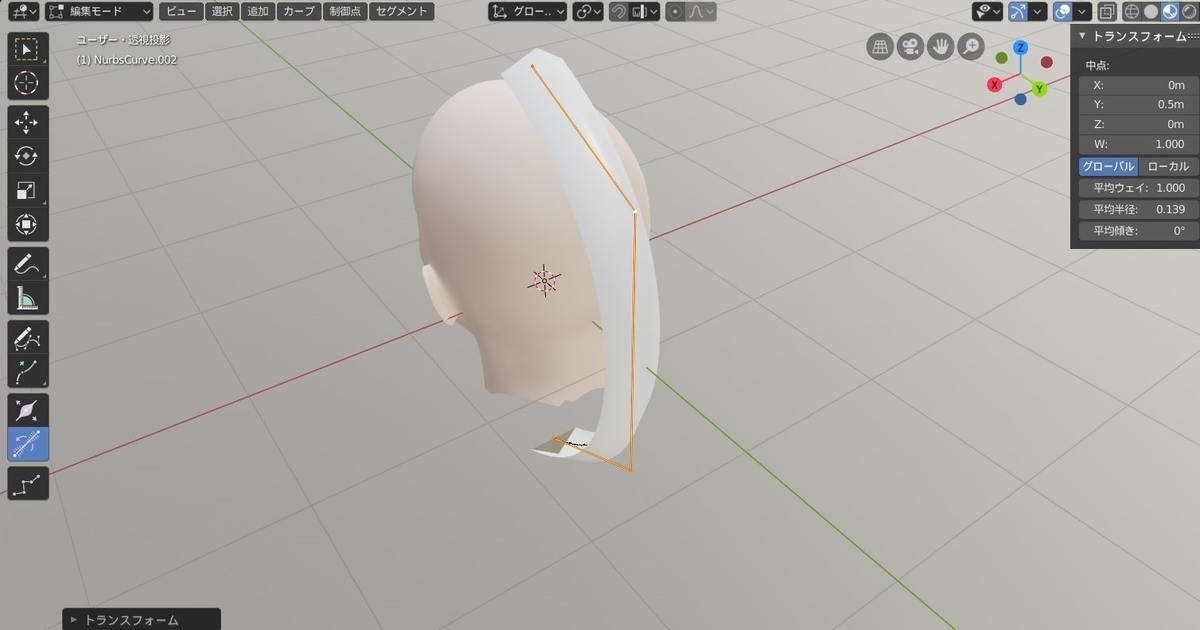Image resolution: width=1200 pixels, height=630 pixels.
Task: Switch to material preview shading
Action: (x=1169, y=12)
